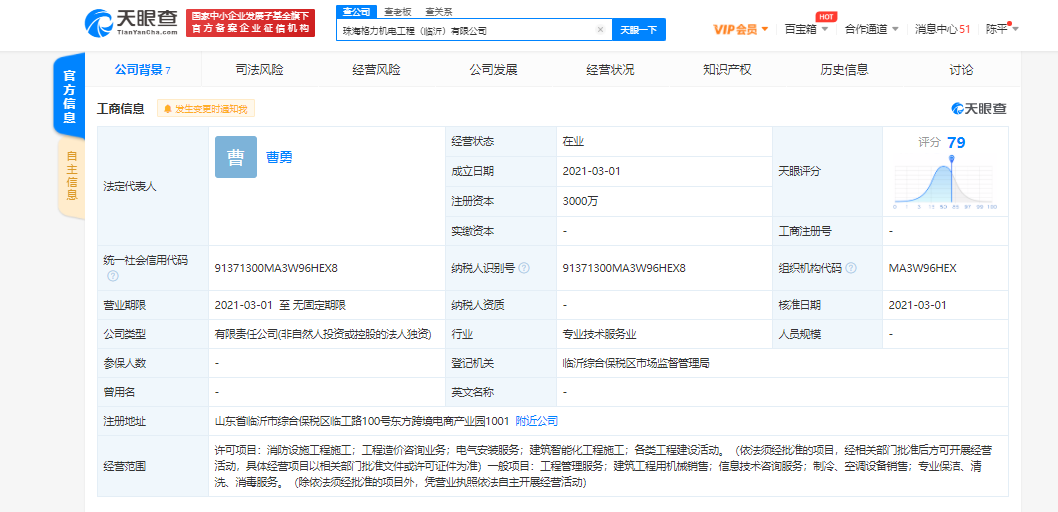
Task: Click the 天眼查 logo in header
Action: pyautogui.click(x=131, y=22)
